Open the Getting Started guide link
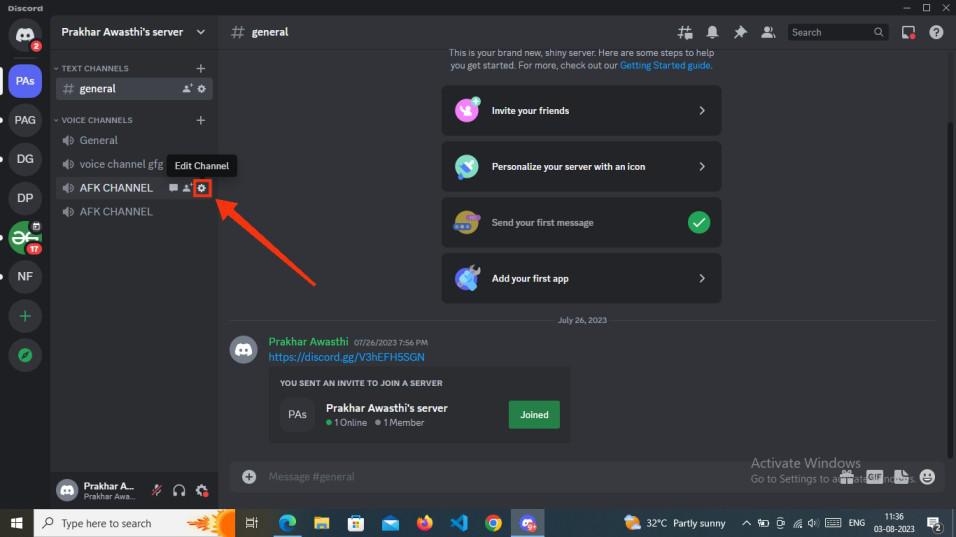The height and width of the screenshot is (537, 956). [665, 65]
